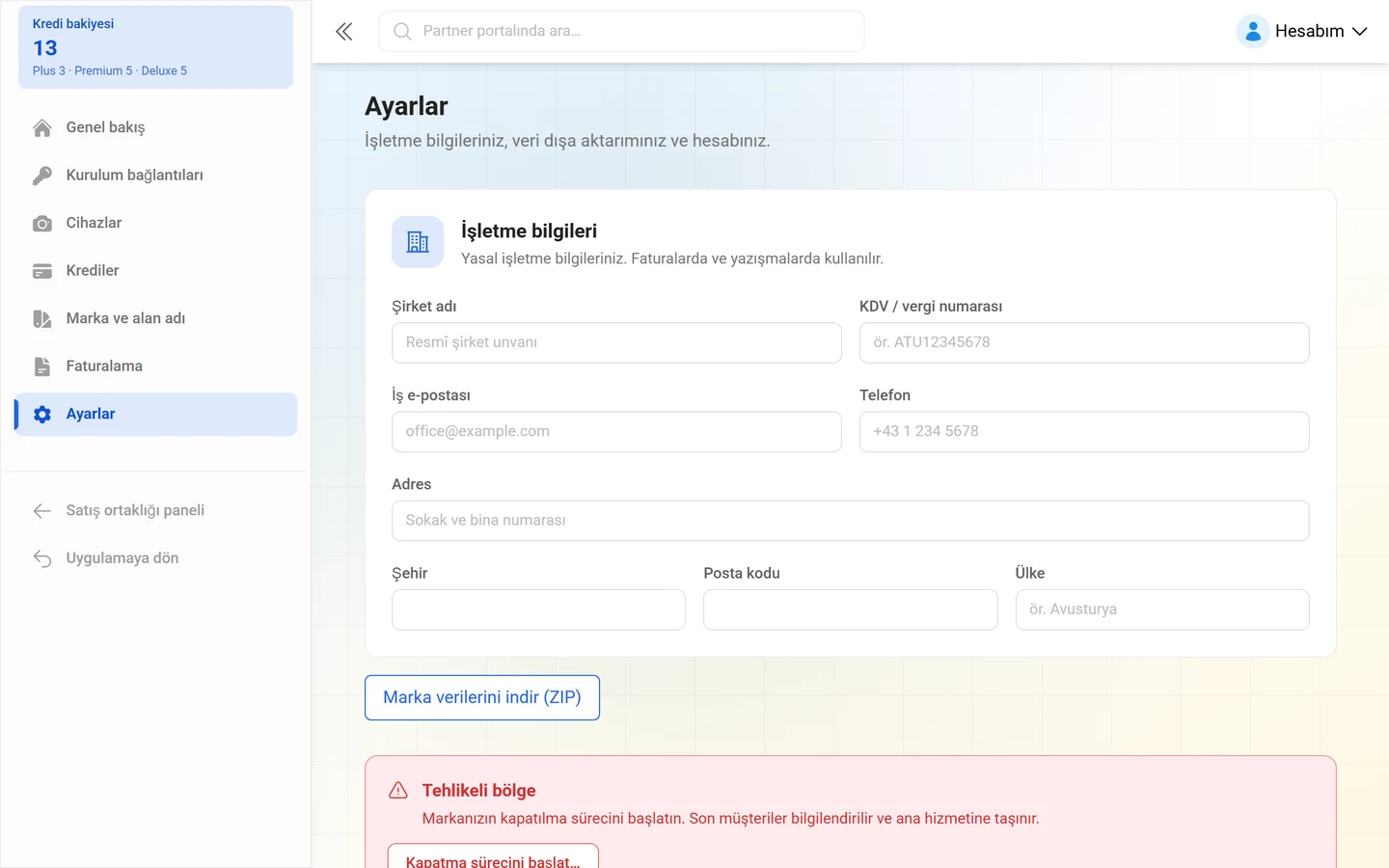Image resolution: width=1389 pixels, height=868 pixels.
Task: Click the gear icon beside Ayarlar
Action: coord(42,414)
